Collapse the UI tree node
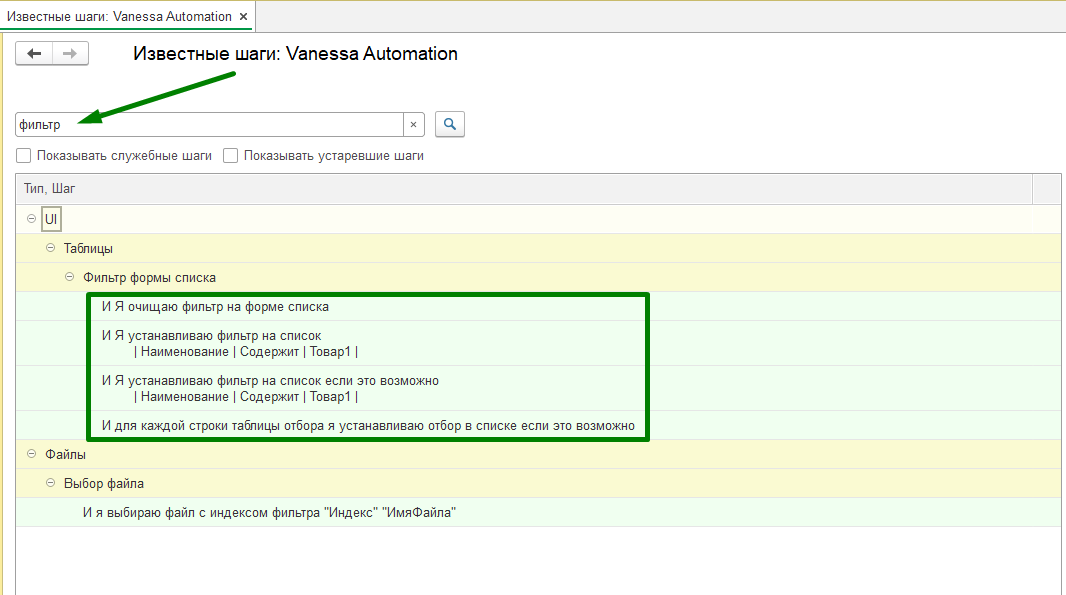1066x595 pixels. [31, 219]
